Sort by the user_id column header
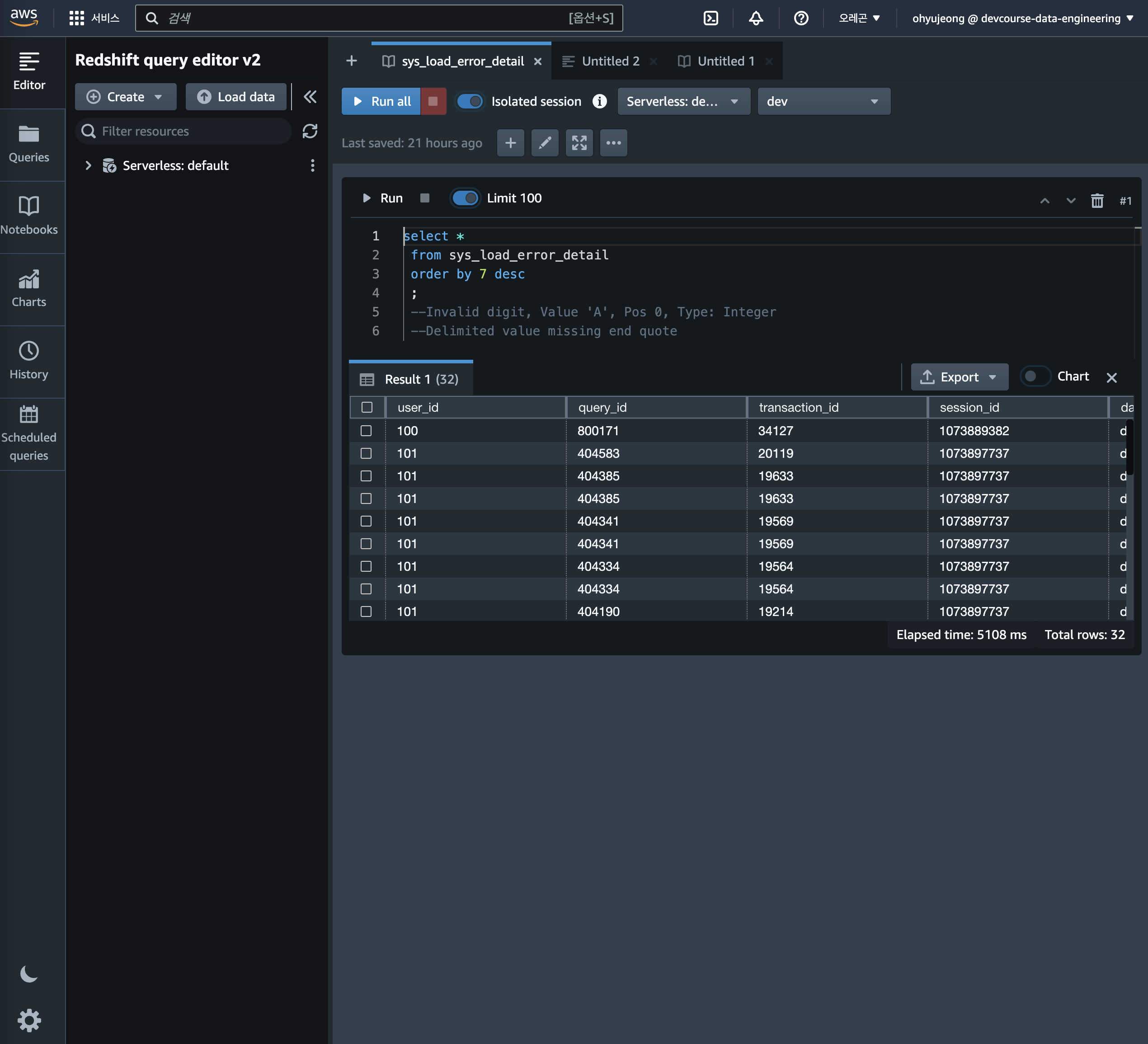Viewport: 1148px width, 1044px height. click(x=475, y=407)
